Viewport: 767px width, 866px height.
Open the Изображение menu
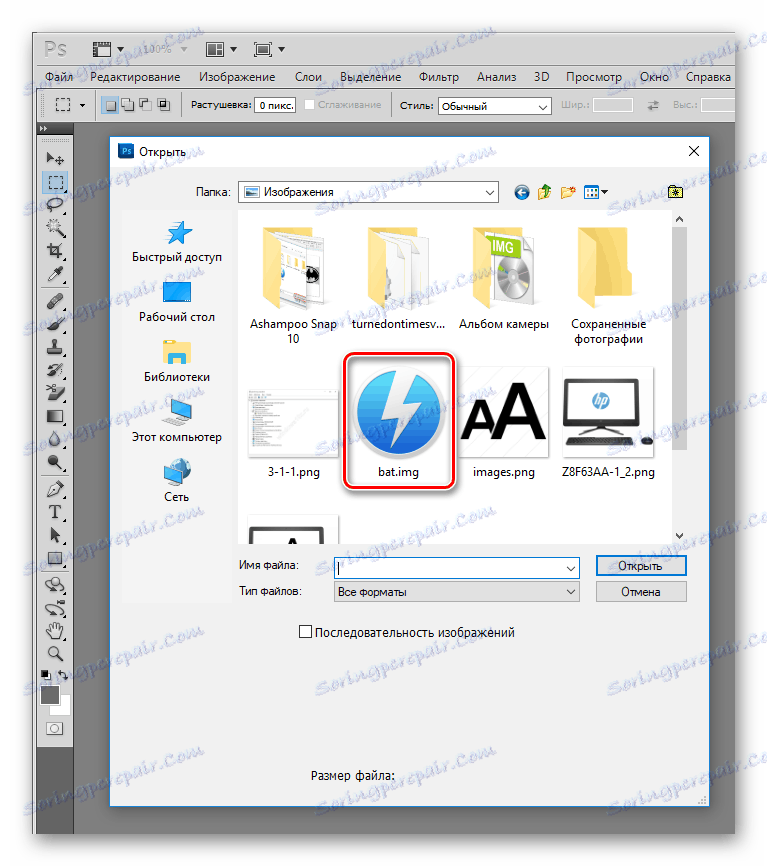pos(237,77)
